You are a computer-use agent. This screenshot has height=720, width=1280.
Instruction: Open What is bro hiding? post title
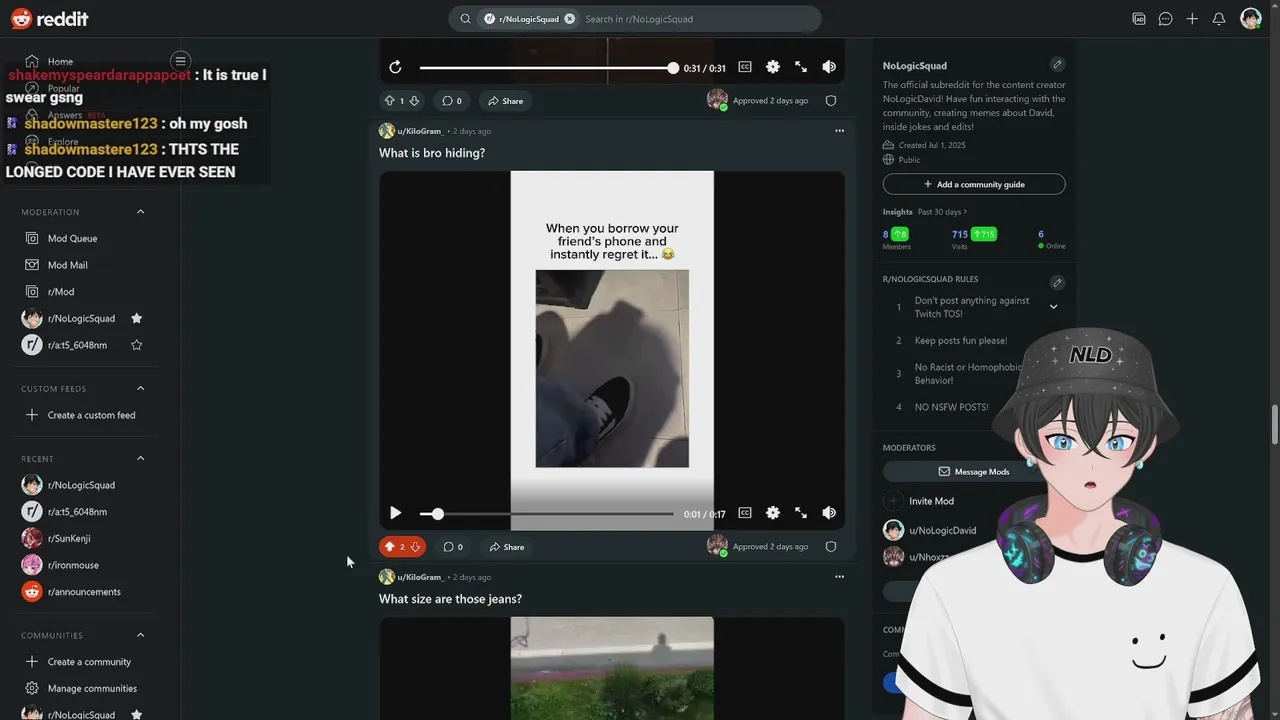coord(432,153)
